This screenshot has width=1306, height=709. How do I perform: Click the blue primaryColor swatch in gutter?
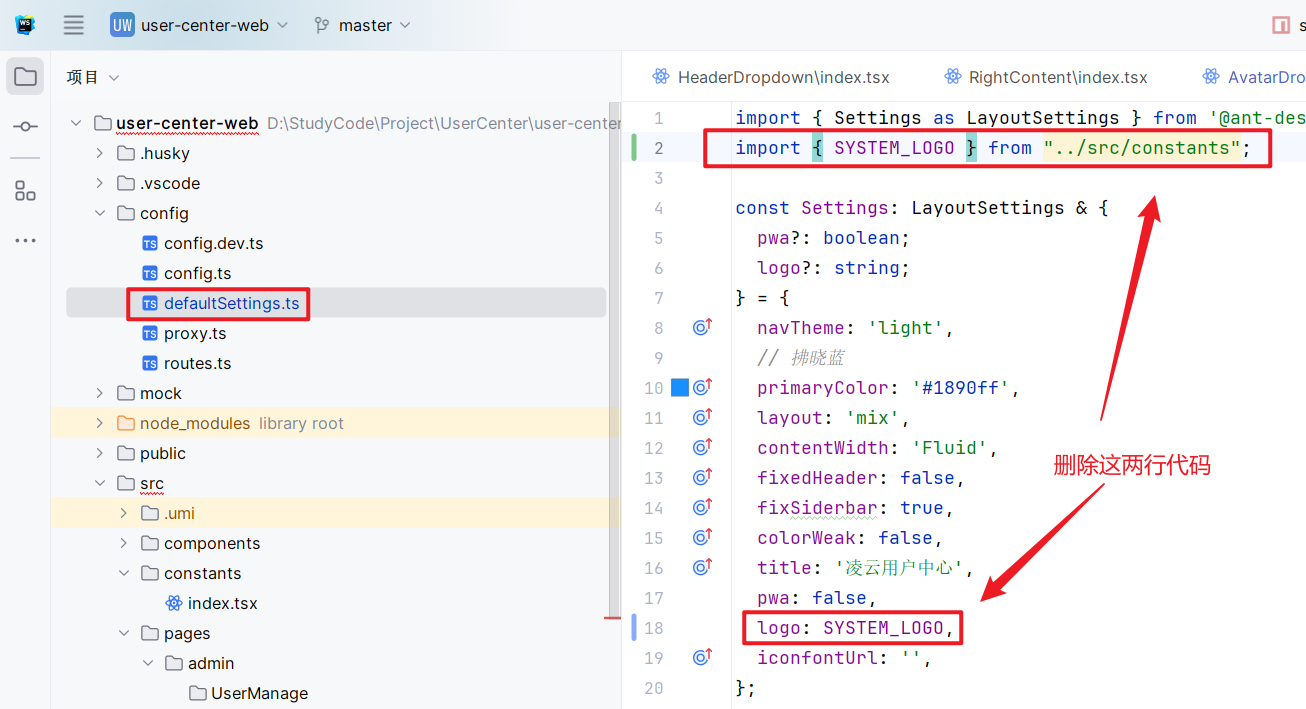click(680, 388)
